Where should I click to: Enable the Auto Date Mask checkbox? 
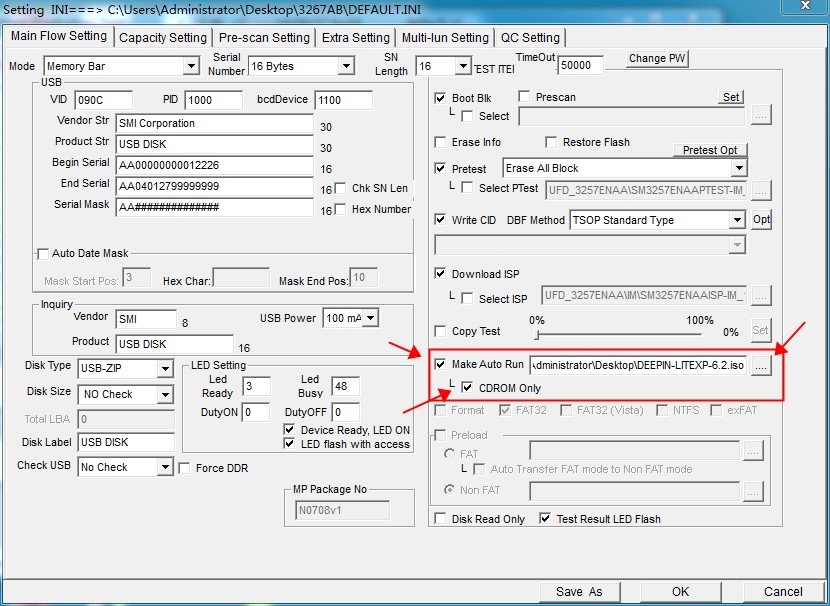tap(43, 253)
